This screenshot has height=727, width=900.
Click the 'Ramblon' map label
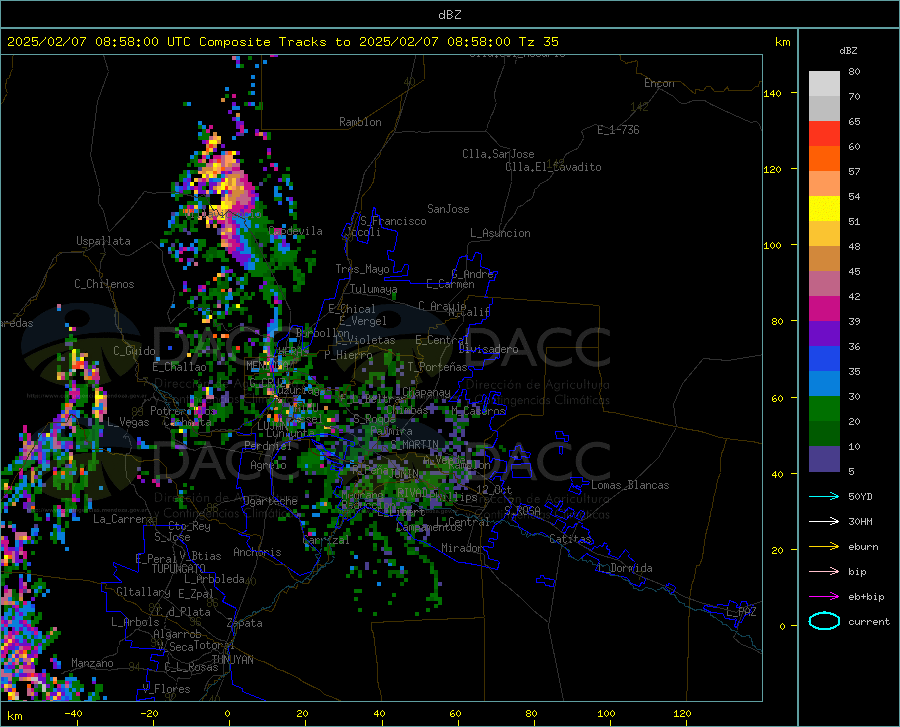[x=360, y=122]
